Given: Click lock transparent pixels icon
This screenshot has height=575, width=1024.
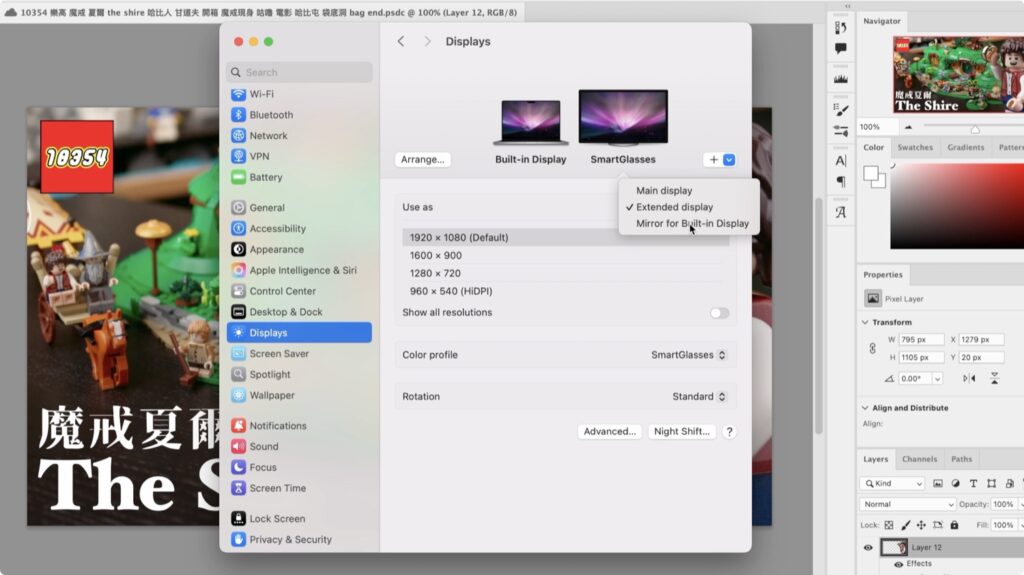Looking at the screenshot, I should coord(889,525).
